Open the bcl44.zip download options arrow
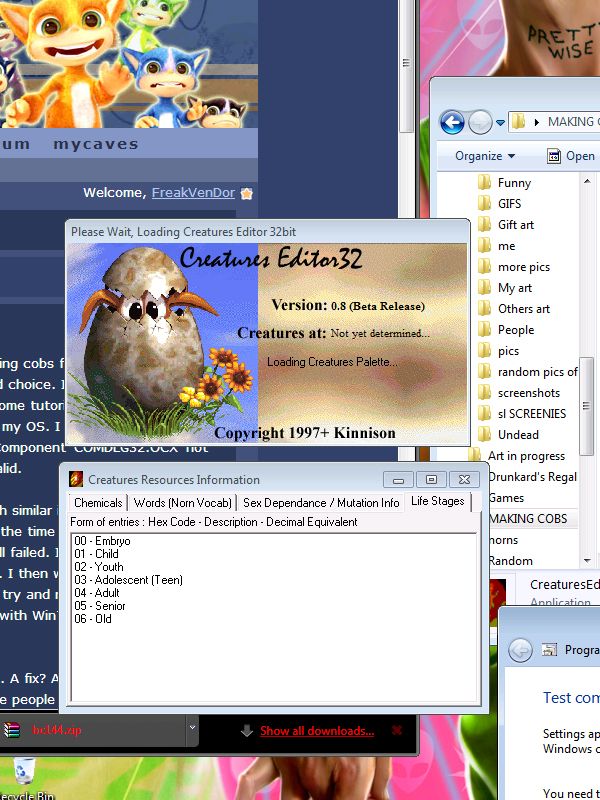This screenshot has height=800, width=600. tap(192, 731)
